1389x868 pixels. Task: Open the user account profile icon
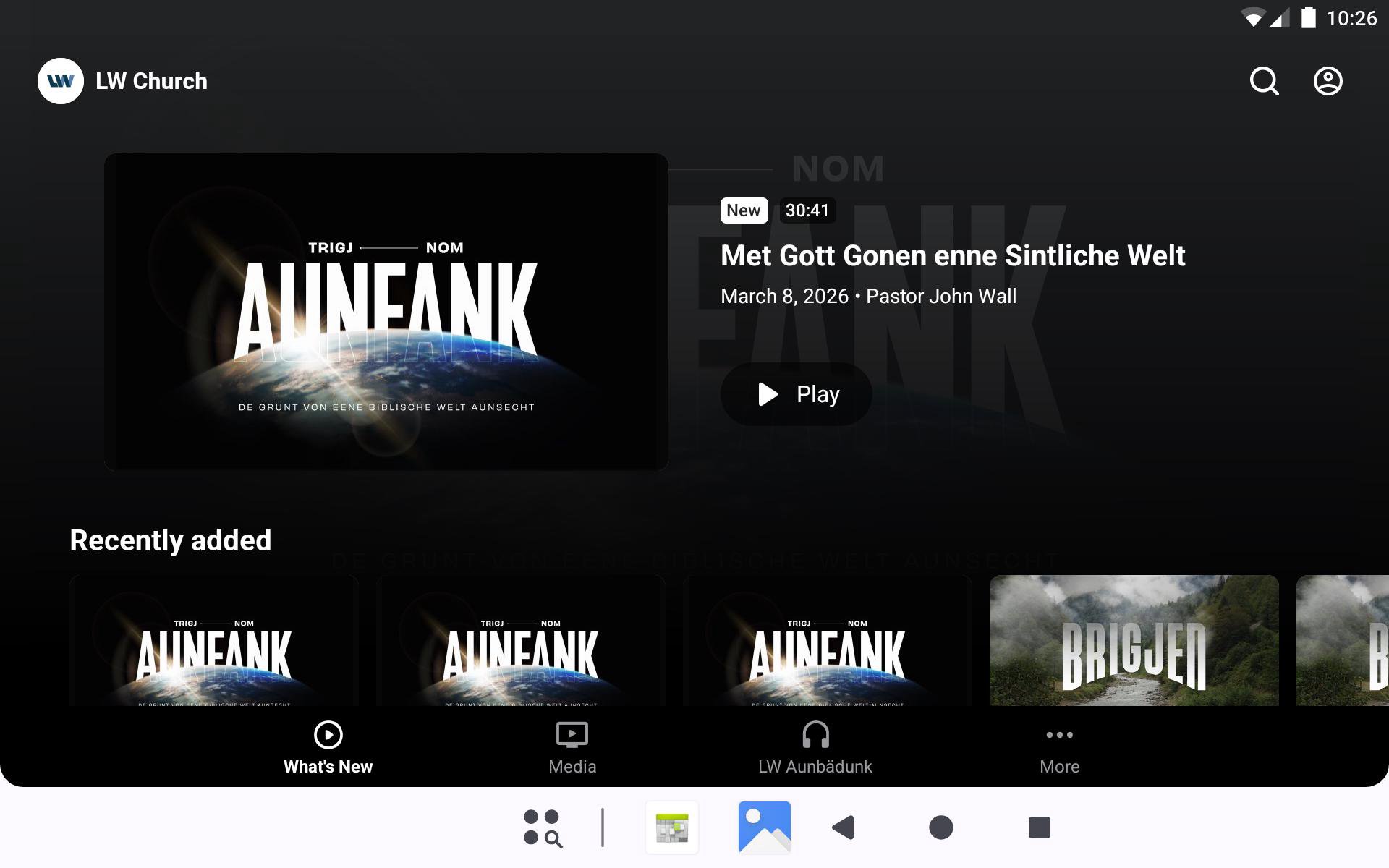click(1328, 81)
